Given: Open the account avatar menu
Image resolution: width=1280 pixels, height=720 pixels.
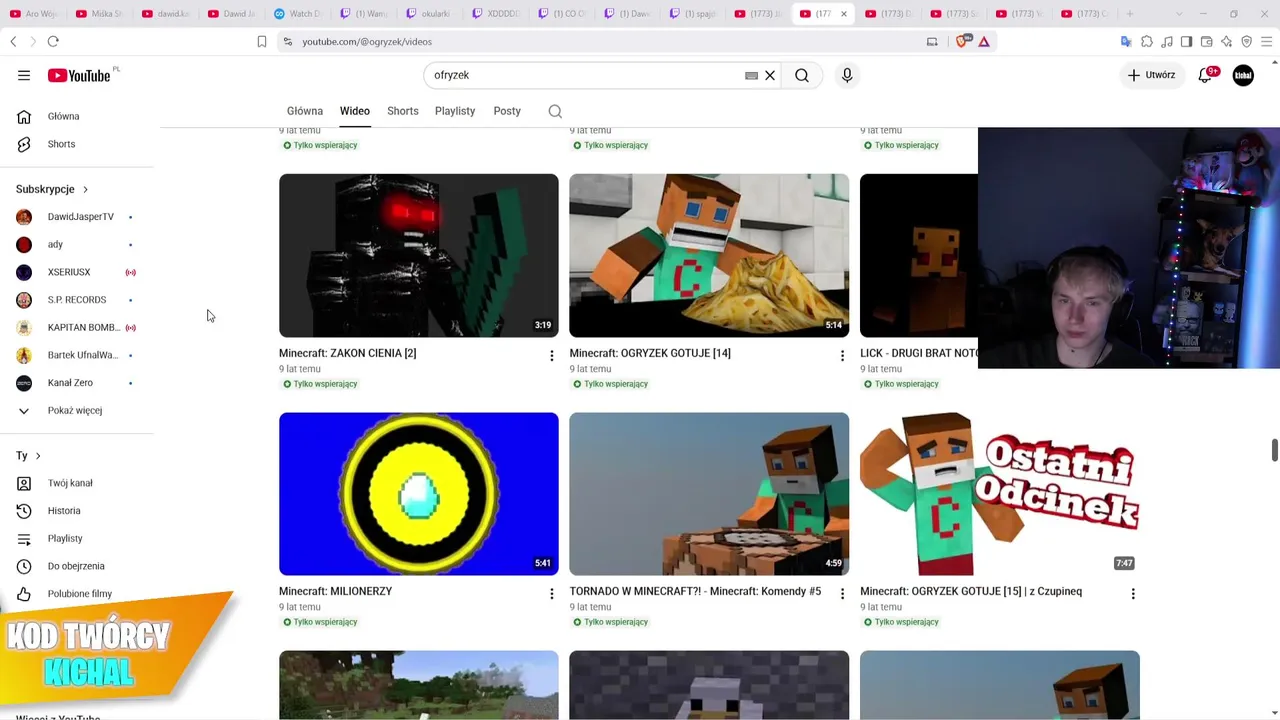Looking at the screenshot, I should (1243, 75).
